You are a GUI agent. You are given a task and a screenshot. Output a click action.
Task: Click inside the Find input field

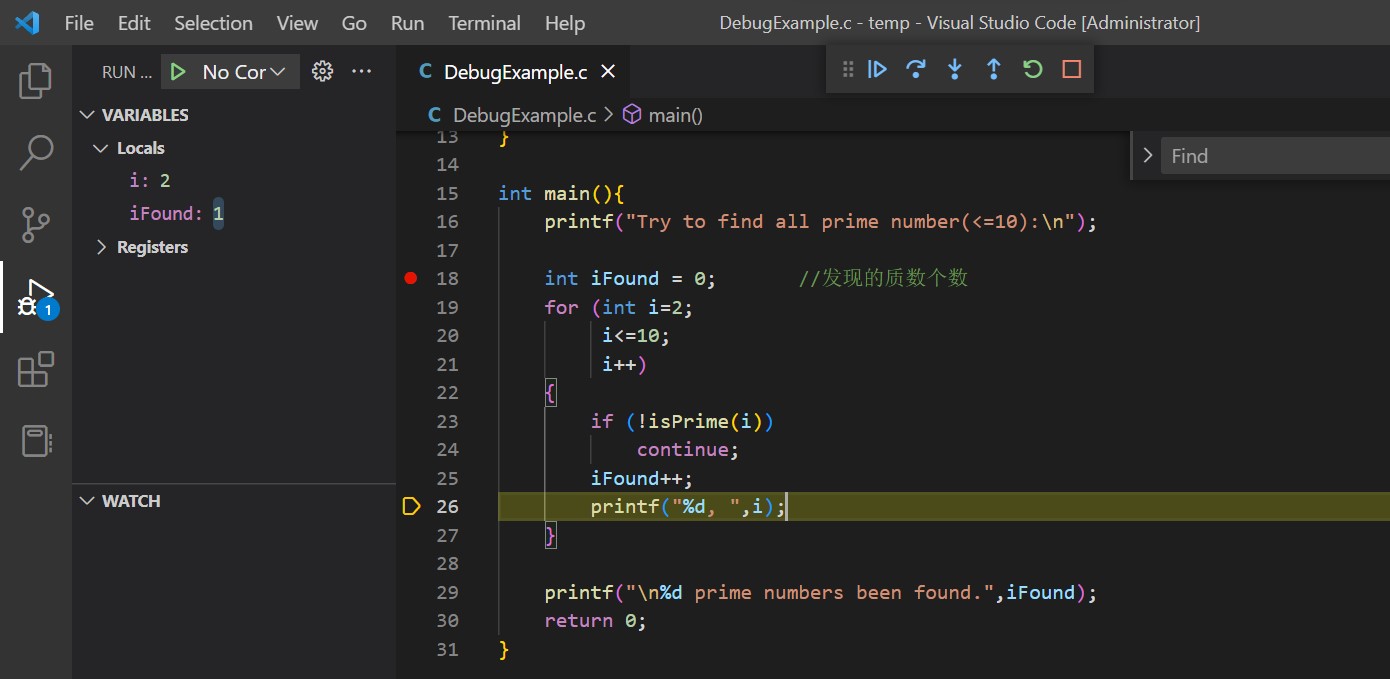click(x=1275, y=156)
